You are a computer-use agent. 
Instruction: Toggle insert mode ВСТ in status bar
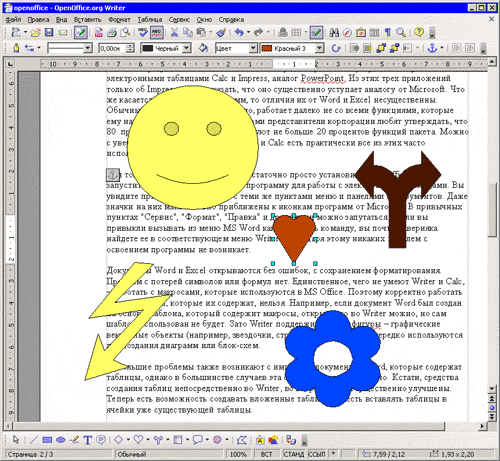point(267,454)
